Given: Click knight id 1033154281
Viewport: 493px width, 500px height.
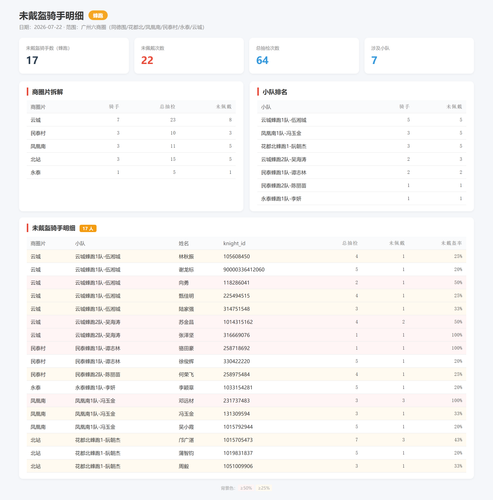Looking at the screenshot, I should [238, 388].
